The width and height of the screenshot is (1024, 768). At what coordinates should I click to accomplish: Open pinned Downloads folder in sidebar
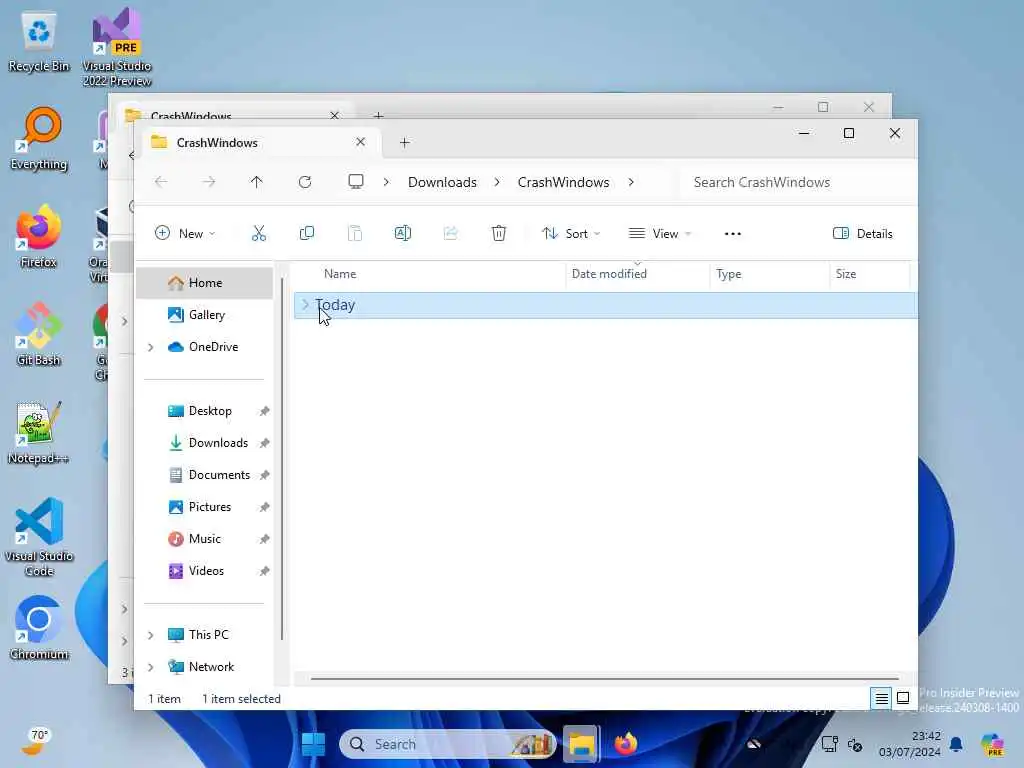coord(205,443)
